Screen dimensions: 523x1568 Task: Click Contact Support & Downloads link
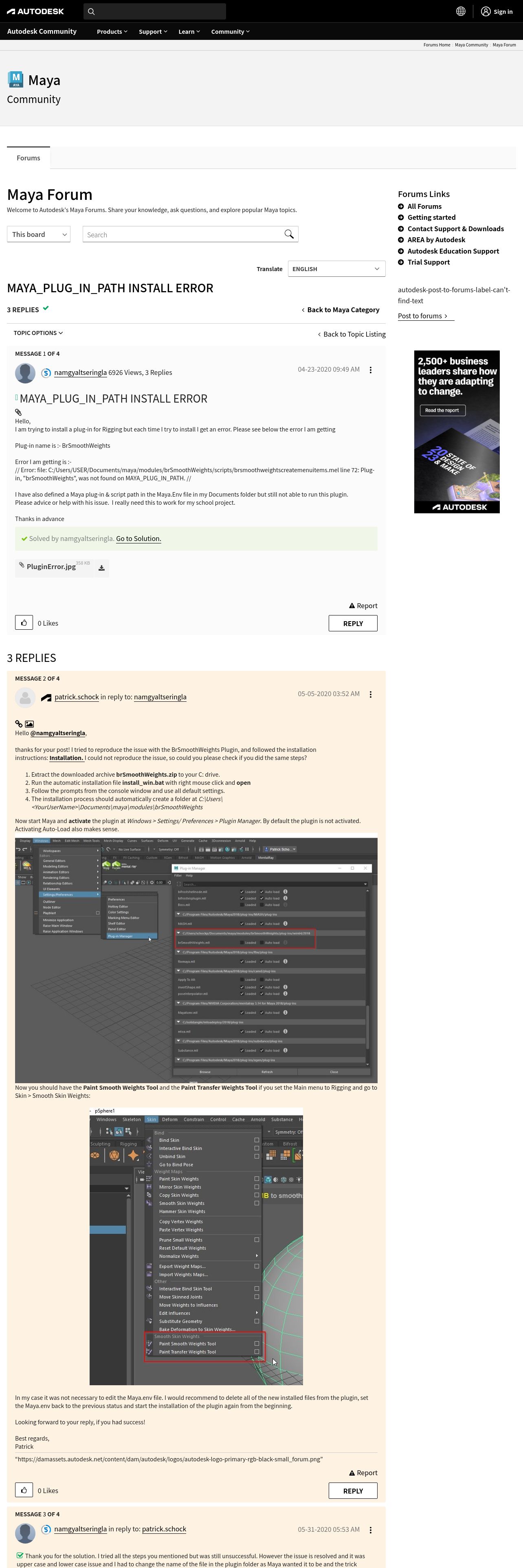tap(455, 229)
